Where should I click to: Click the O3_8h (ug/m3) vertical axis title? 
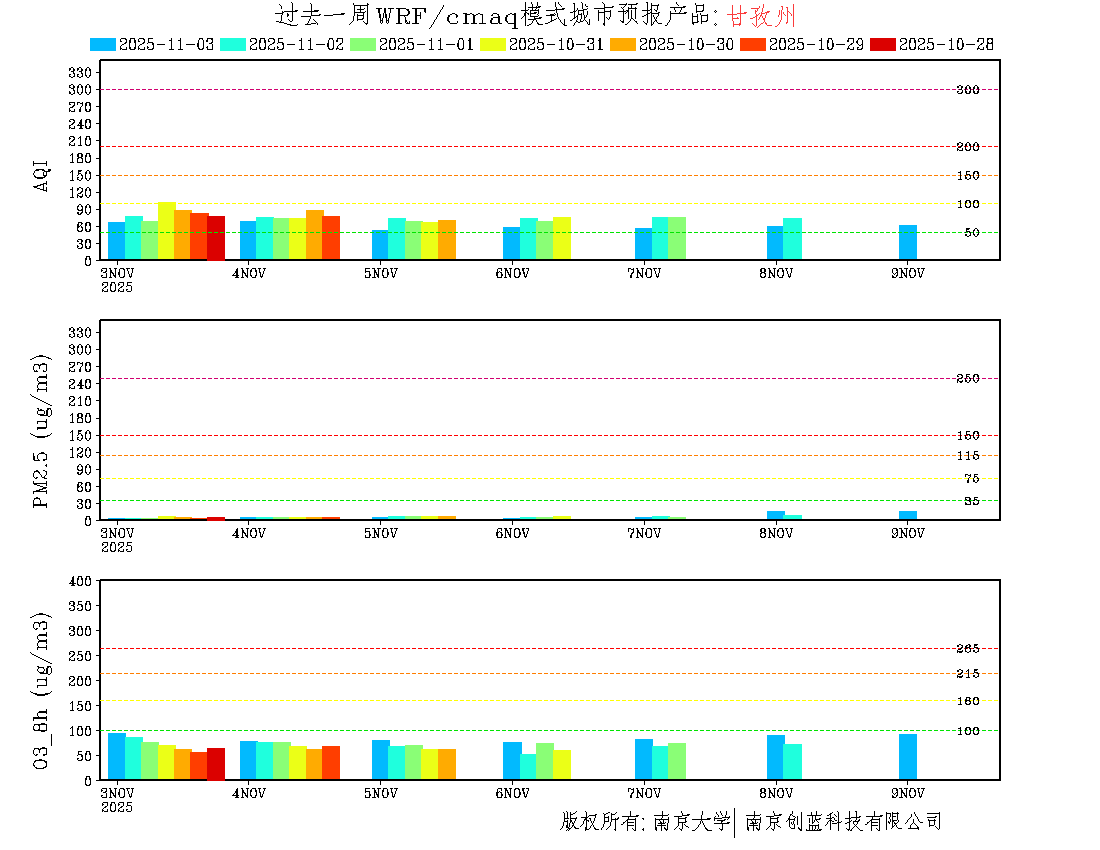[41, 690]
